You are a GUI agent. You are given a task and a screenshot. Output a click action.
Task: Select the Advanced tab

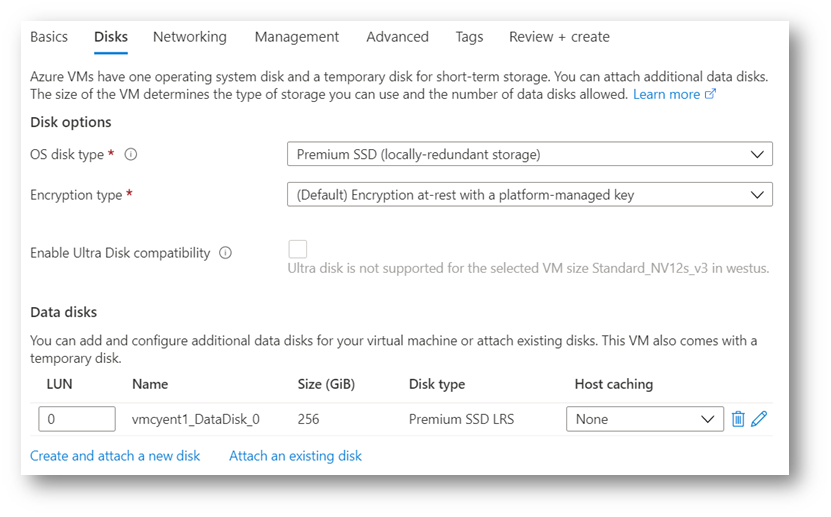click(397, 37)
